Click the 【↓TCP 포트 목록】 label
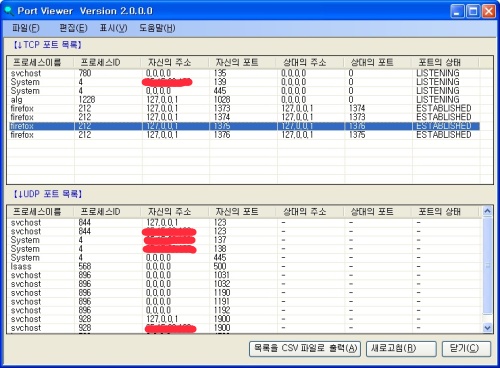The image size is (500, 368). (47, 45)
